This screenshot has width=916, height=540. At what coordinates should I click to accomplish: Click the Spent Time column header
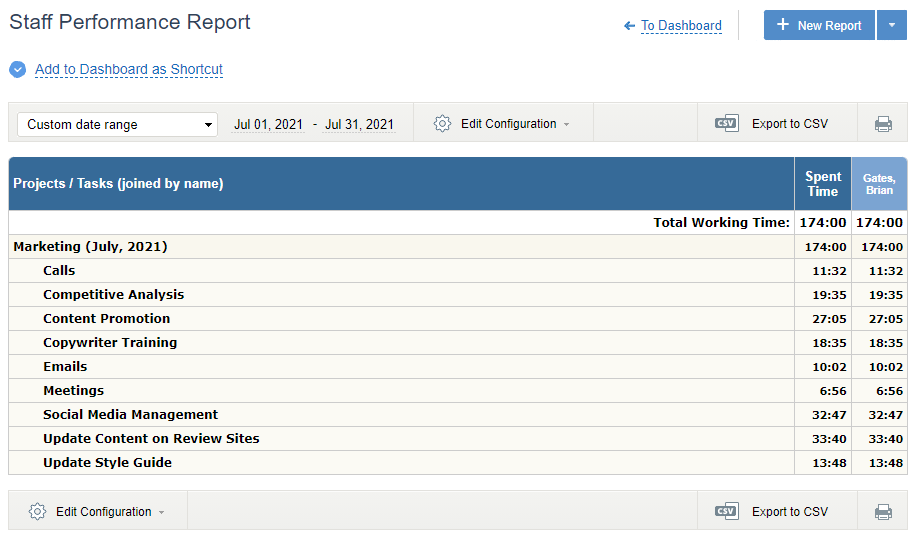823,184
